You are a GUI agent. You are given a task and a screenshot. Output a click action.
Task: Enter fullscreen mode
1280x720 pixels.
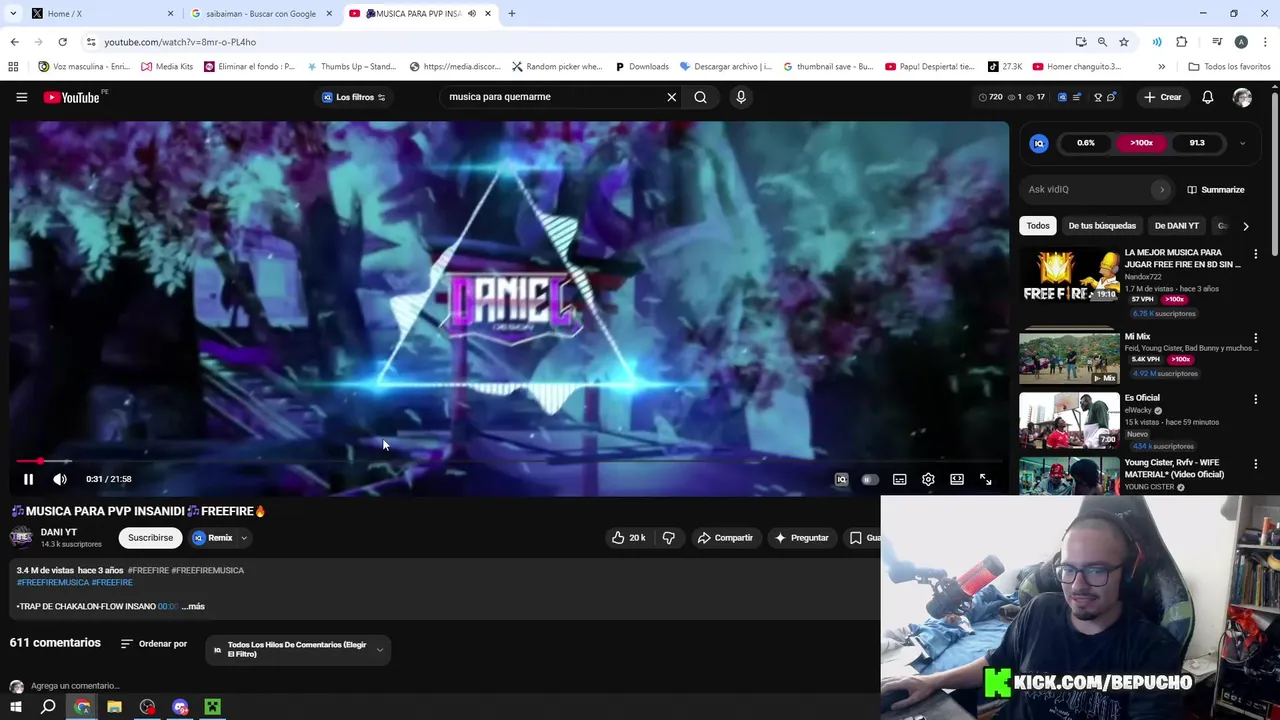tap(985, 480)
